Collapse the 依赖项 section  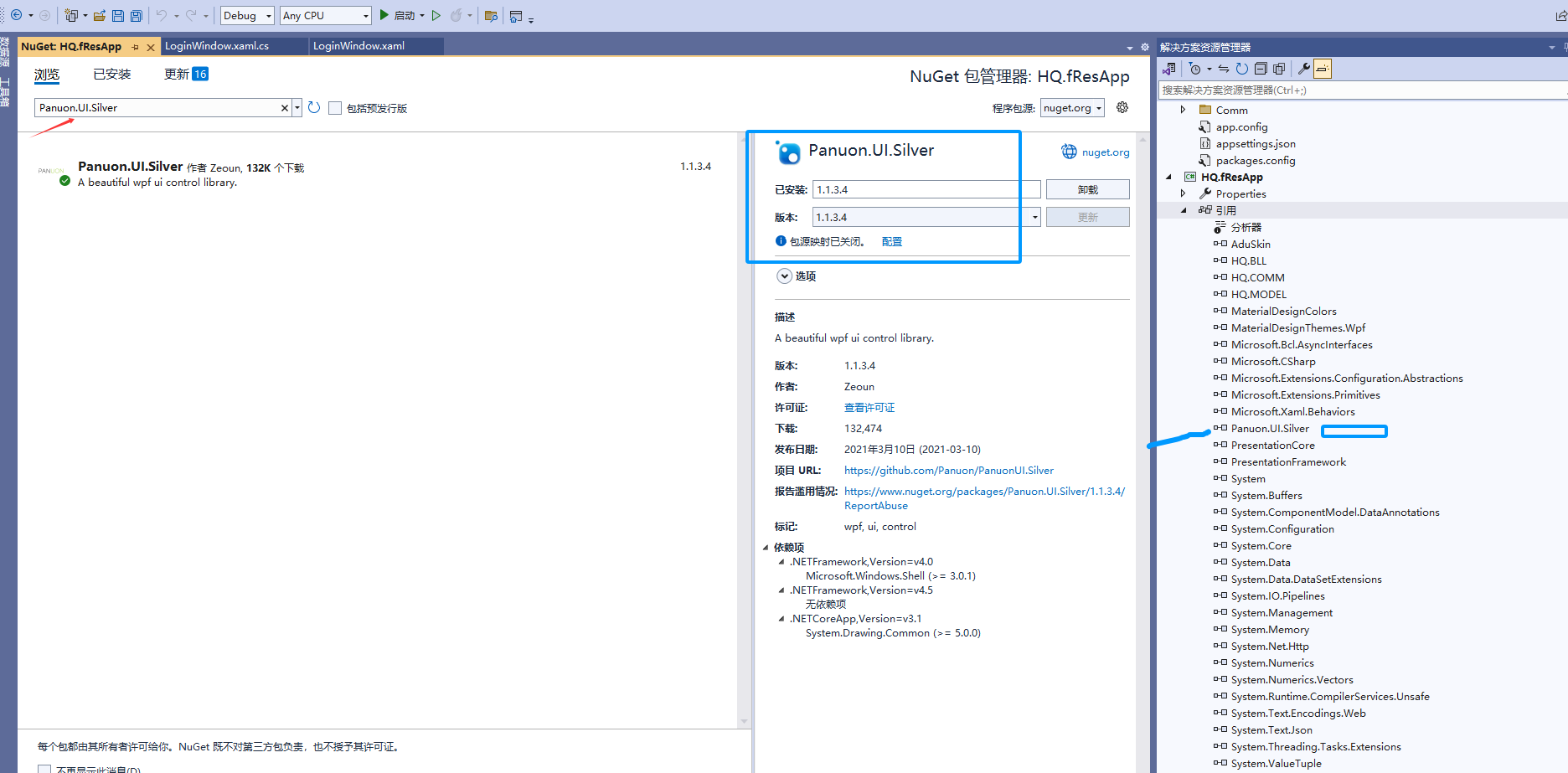coord(766,548)
